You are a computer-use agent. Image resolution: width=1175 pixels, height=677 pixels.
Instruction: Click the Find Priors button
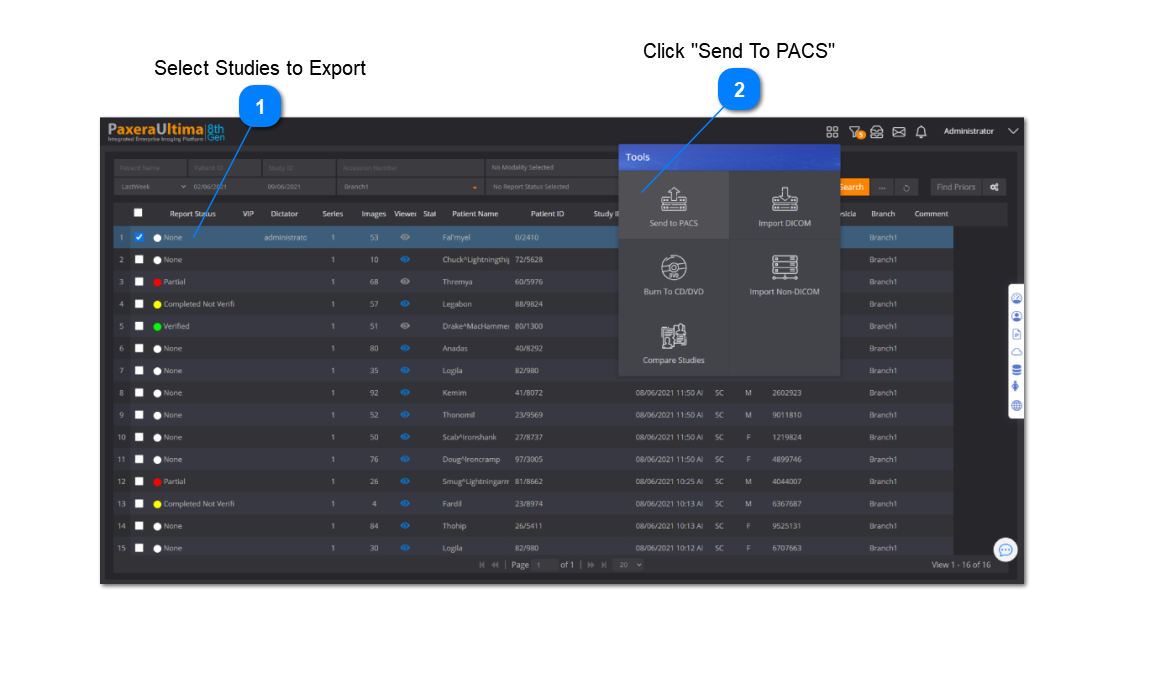point(955,187)
